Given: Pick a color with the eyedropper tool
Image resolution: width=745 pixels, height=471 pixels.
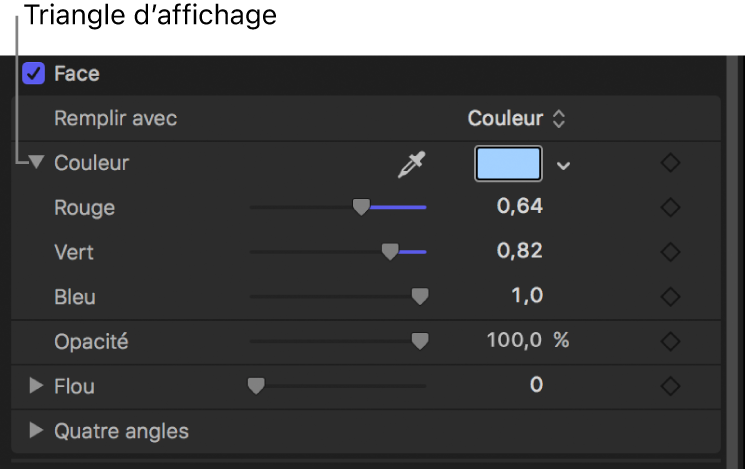Looking at the screenshot, I should [410, 164].
